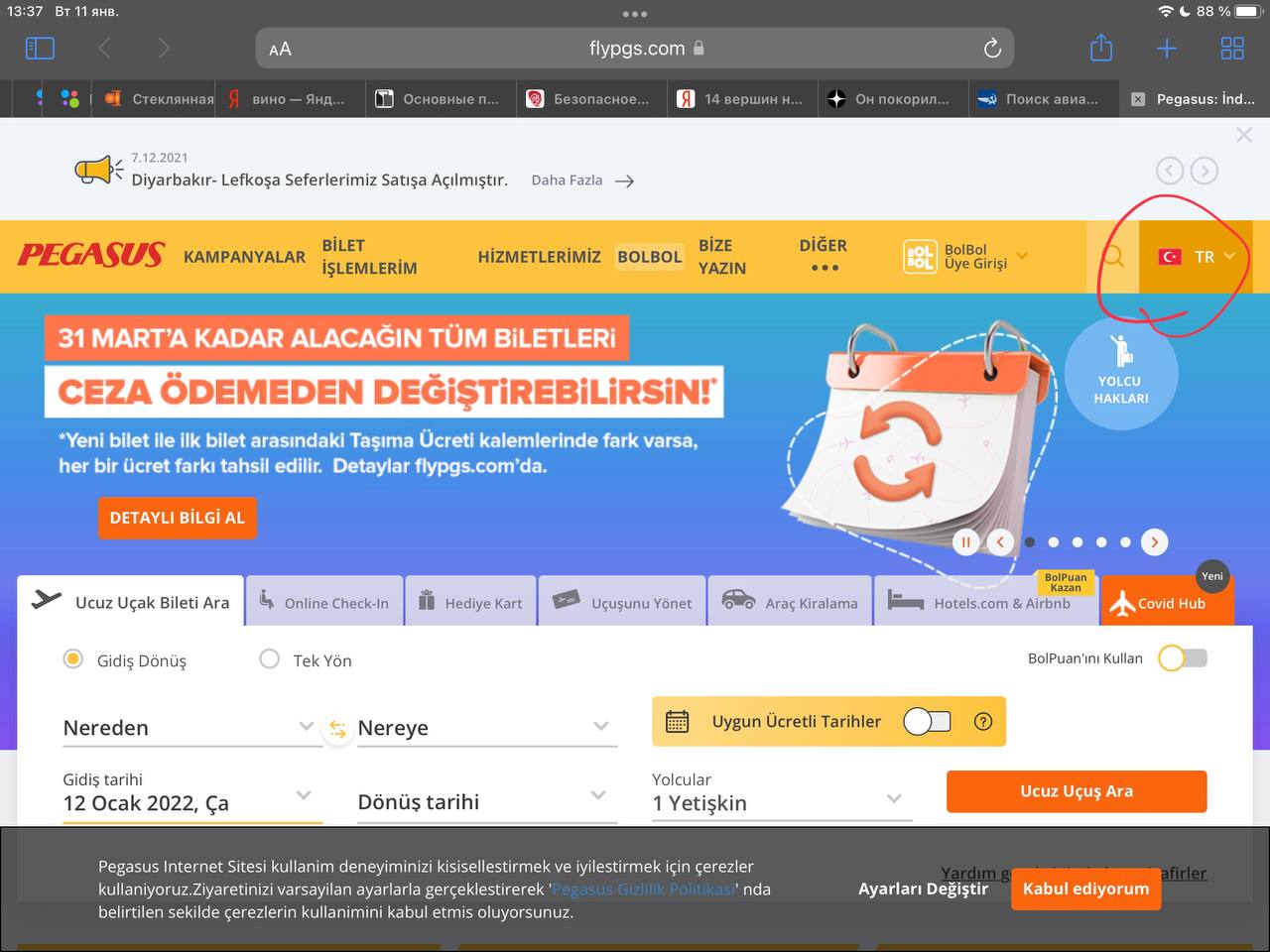The height and width of the screenshot is (952, 1270).
Task: Click the flypgs.com address field
Action: (635, 48)
